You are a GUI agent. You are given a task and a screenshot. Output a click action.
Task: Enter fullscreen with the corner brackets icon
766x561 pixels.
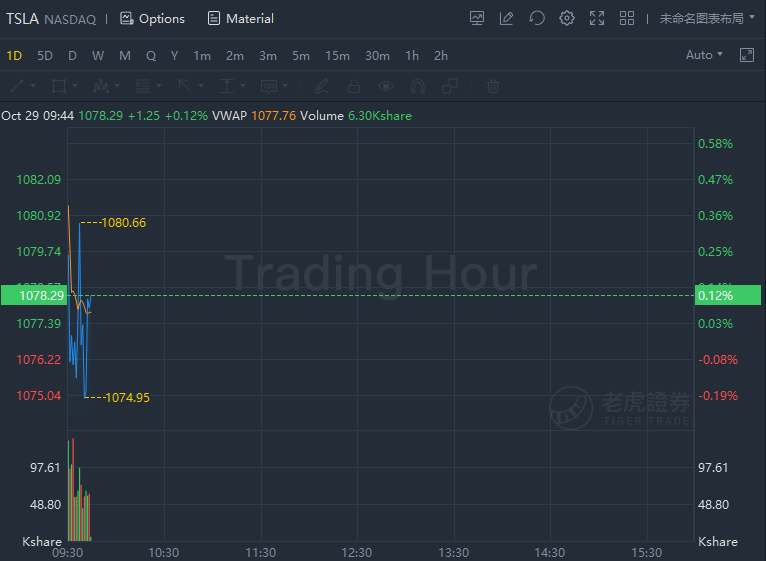point(597,19)
